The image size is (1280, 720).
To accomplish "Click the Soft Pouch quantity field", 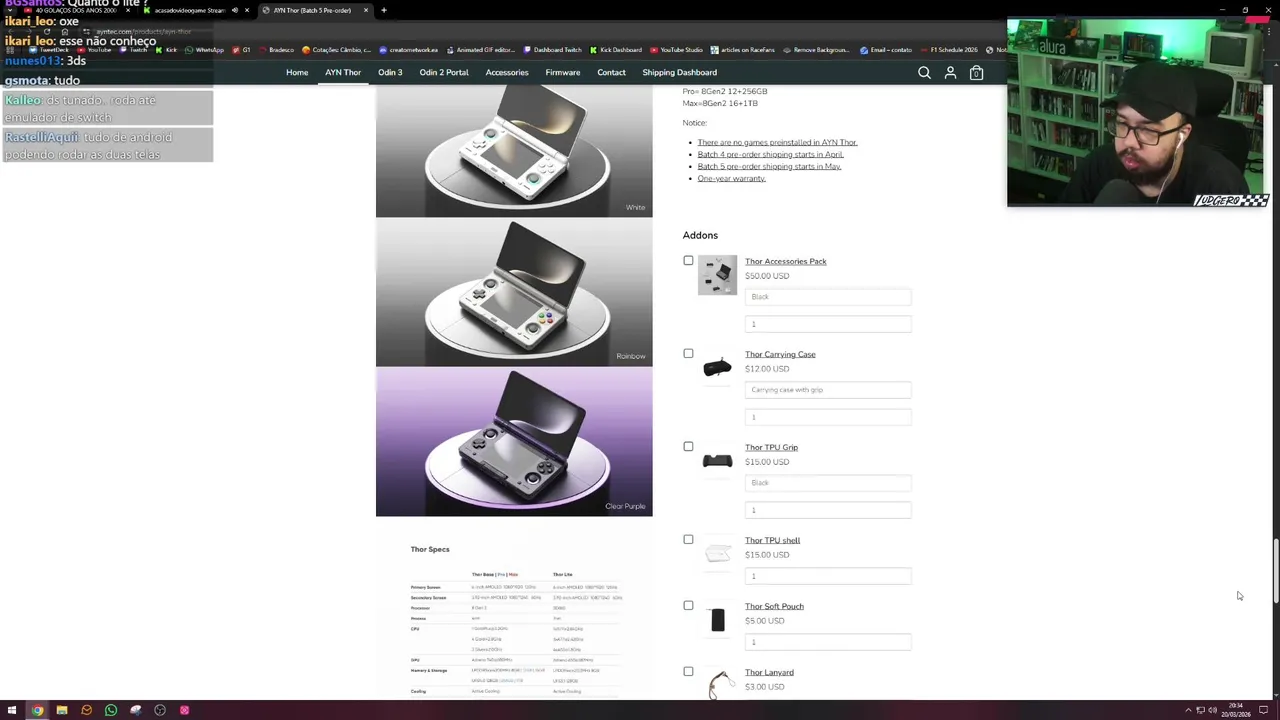I will pyautogui.click(x=828, y=642).
